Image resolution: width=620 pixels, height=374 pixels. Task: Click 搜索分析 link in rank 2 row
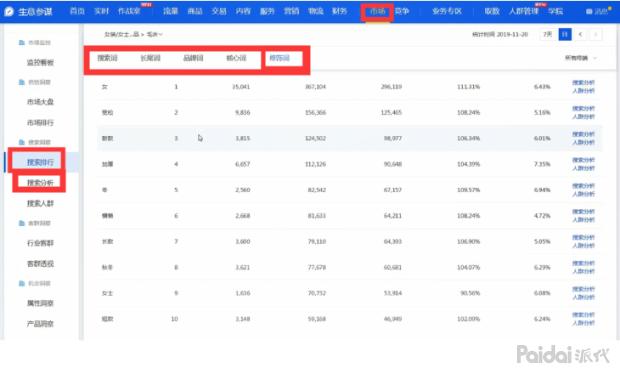coord(583,108)
